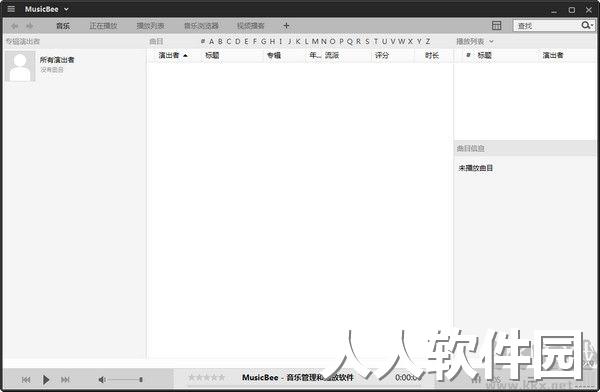Jump to letter S in alphabet bar
The height and width of the screenshot is (392, 600).
click(367, 41)
